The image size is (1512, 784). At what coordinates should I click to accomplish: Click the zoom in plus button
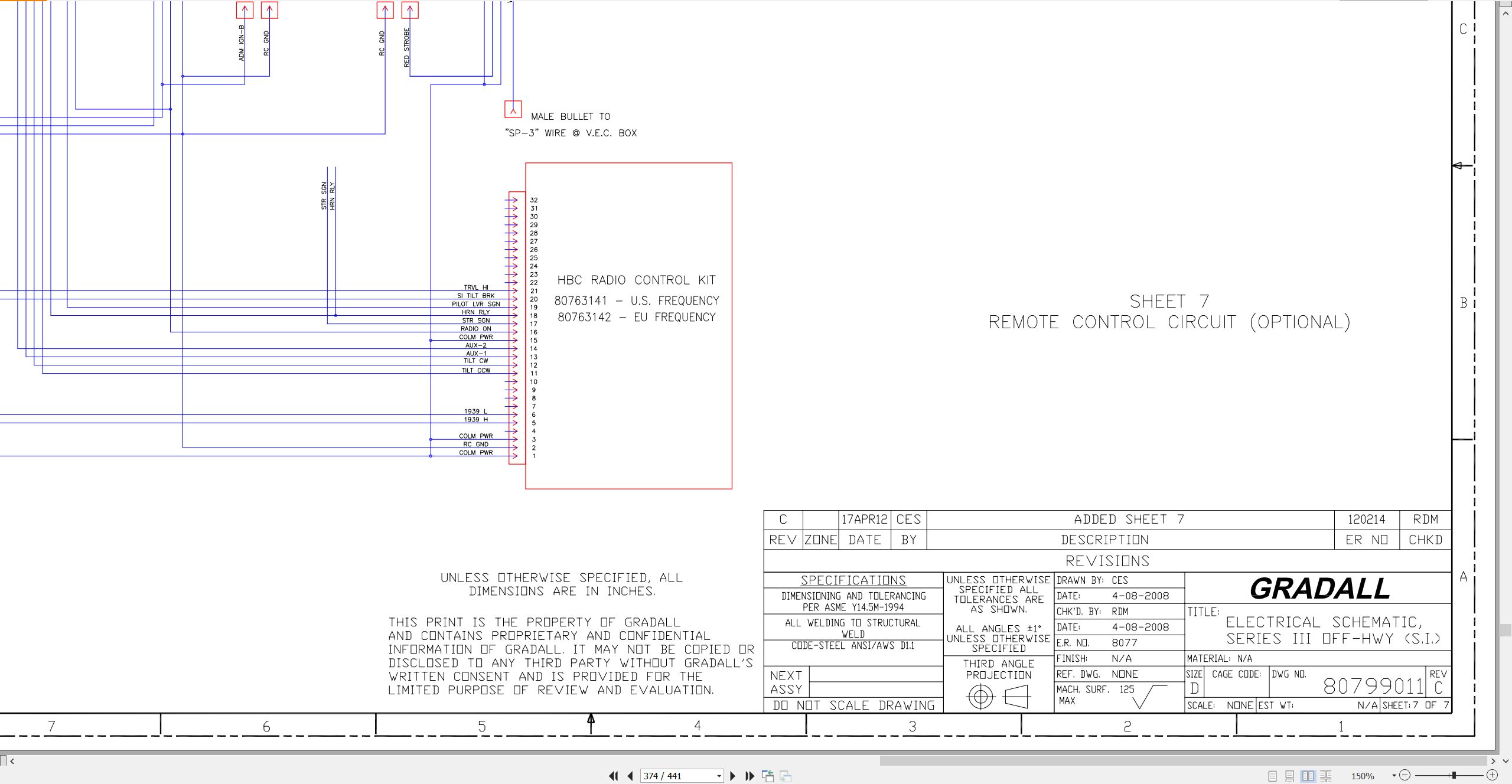coord(1492,775)
